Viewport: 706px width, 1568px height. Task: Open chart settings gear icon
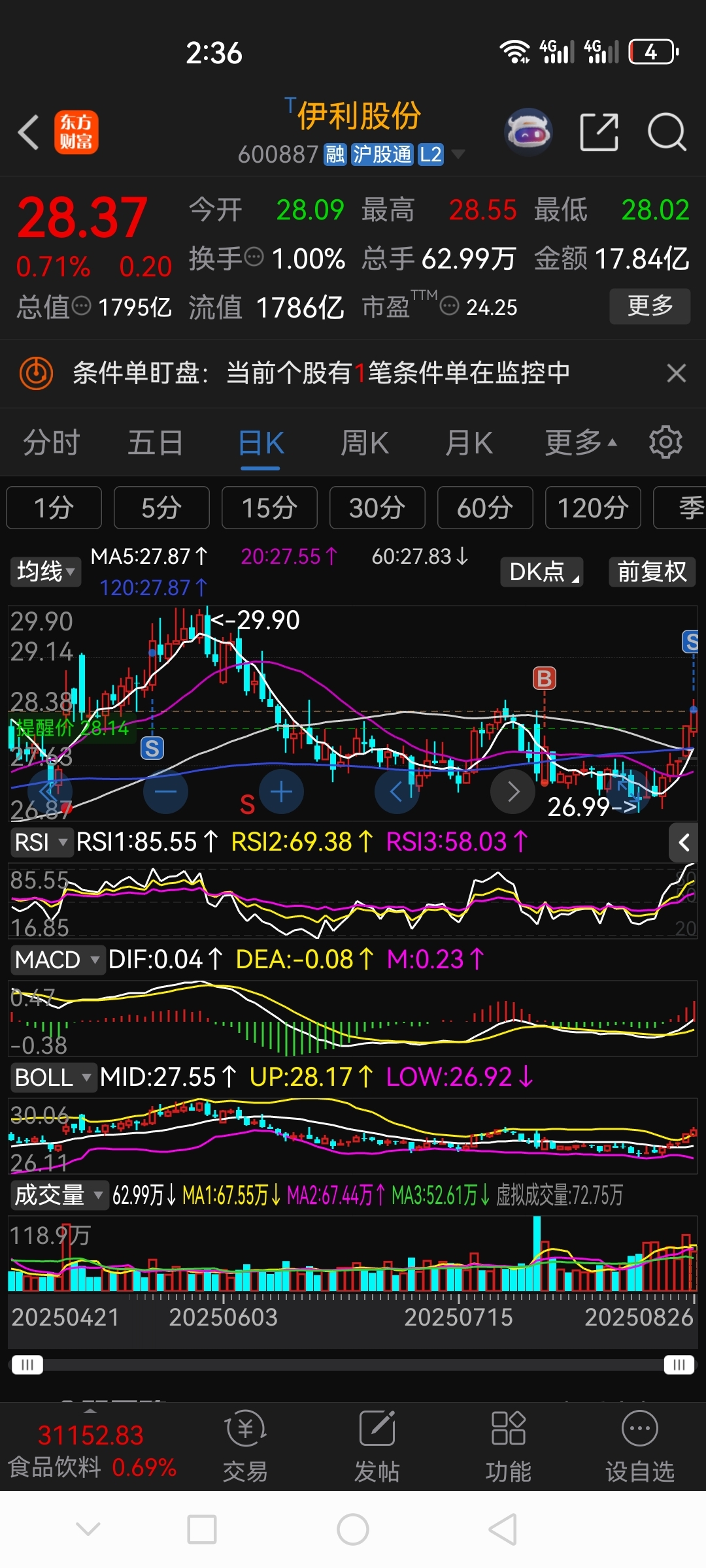(x=665, y=442)
